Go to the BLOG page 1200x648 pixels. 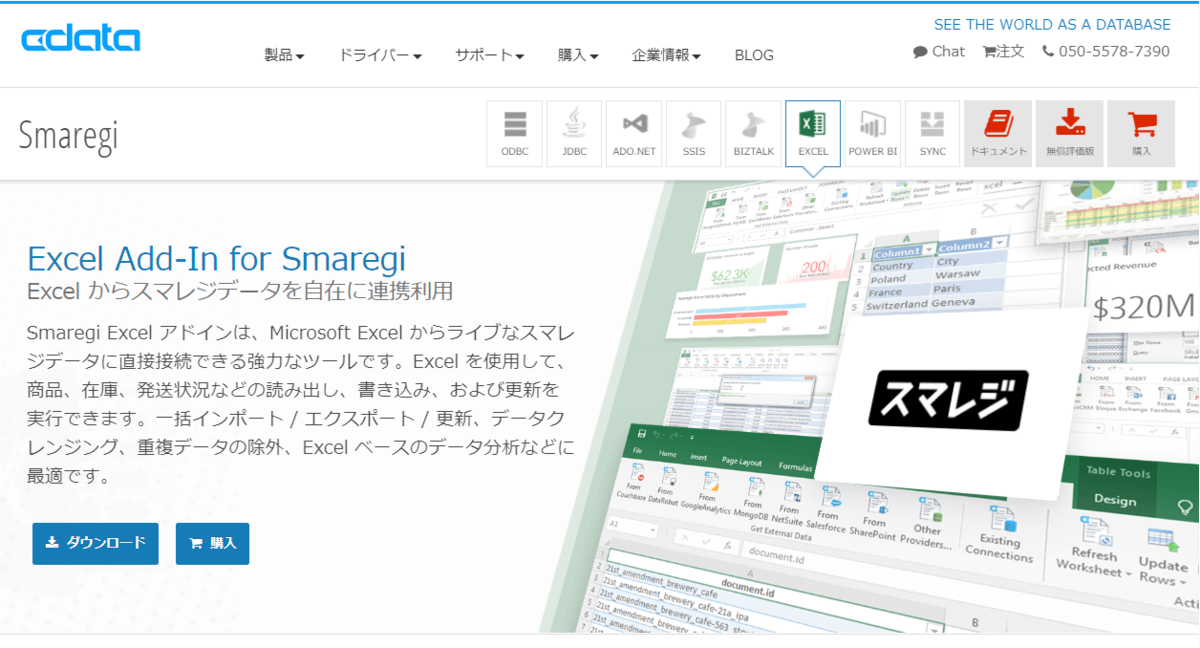754,55
